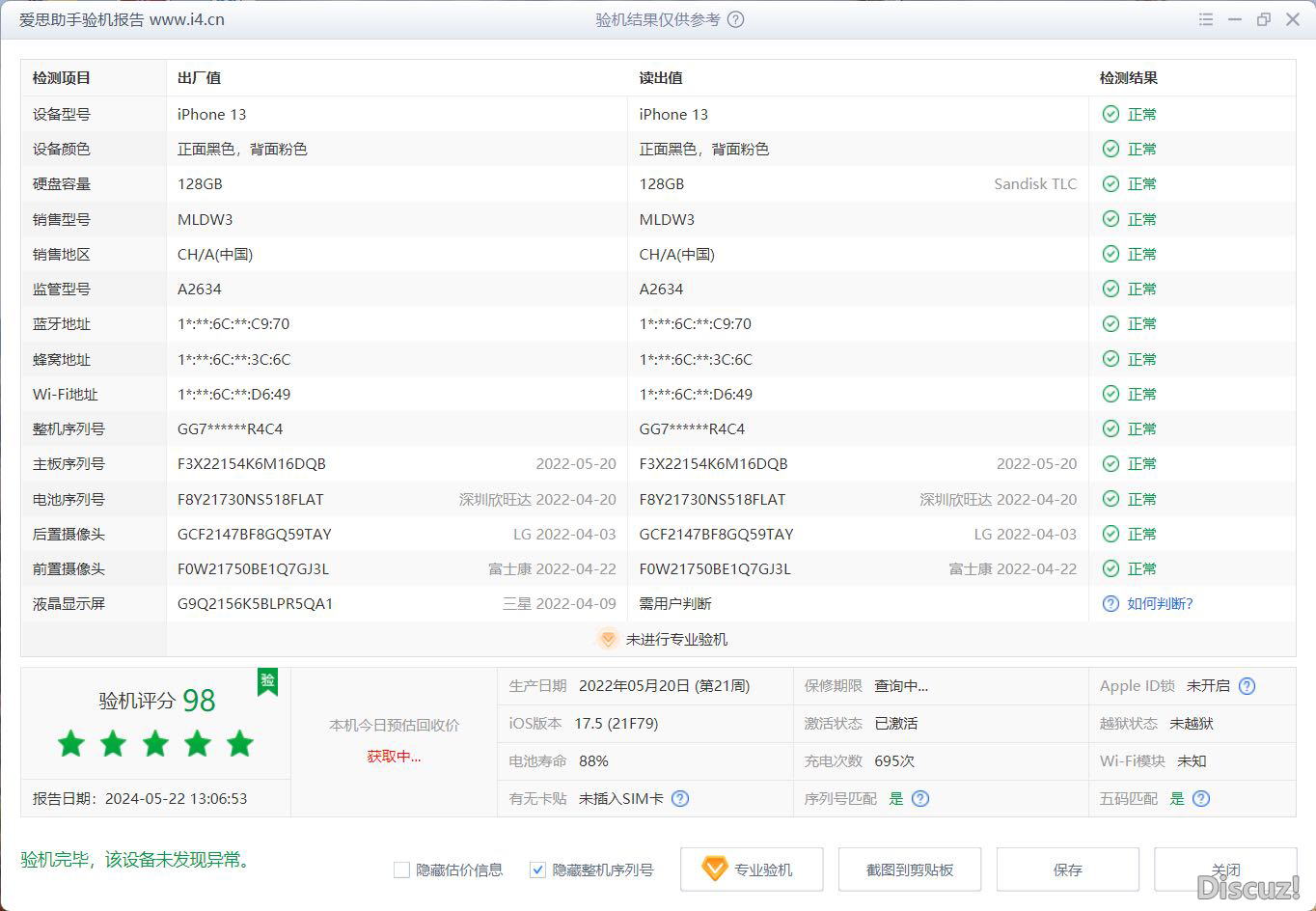Image resolution: width=1316 pixels, height=911 pixels.
Task: Click the green check icon for Wi-Fi地址
Action: point(1110,394)
